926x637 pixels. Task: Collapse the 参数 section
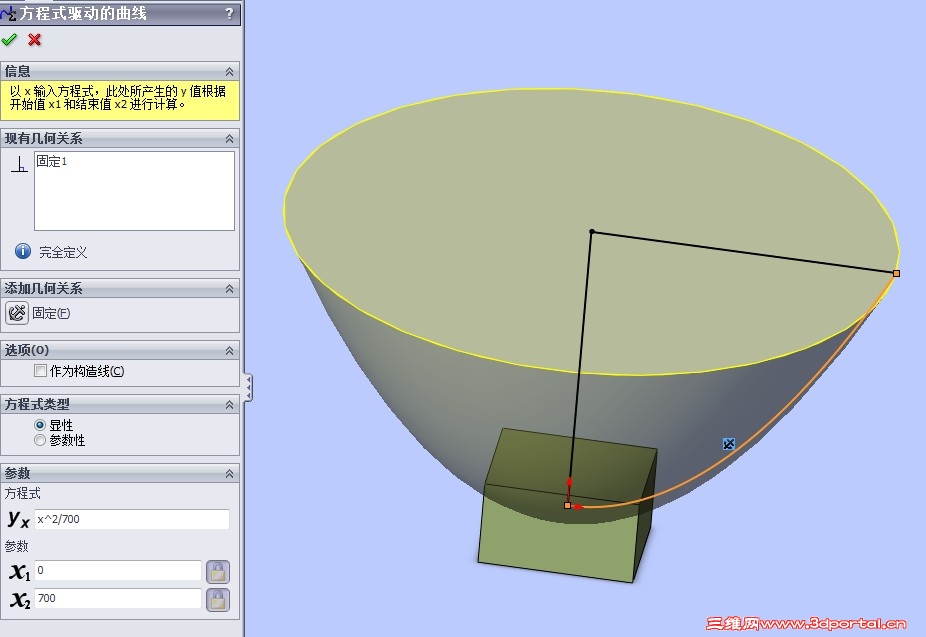tap(229, 474)
